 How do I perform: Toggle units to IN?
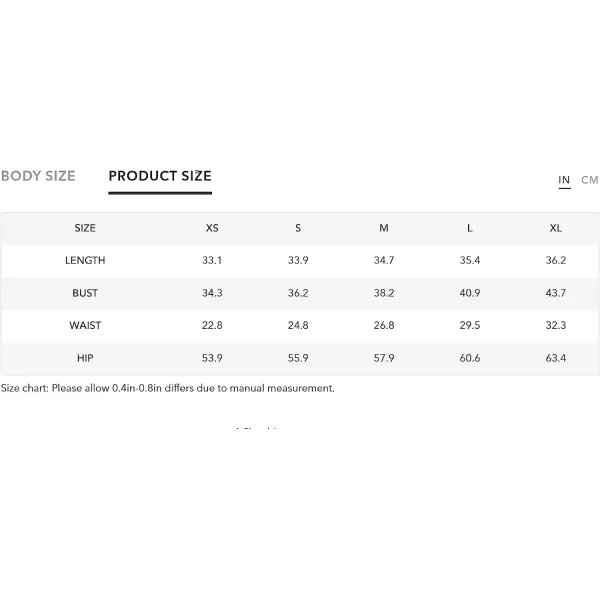(564, 180)
